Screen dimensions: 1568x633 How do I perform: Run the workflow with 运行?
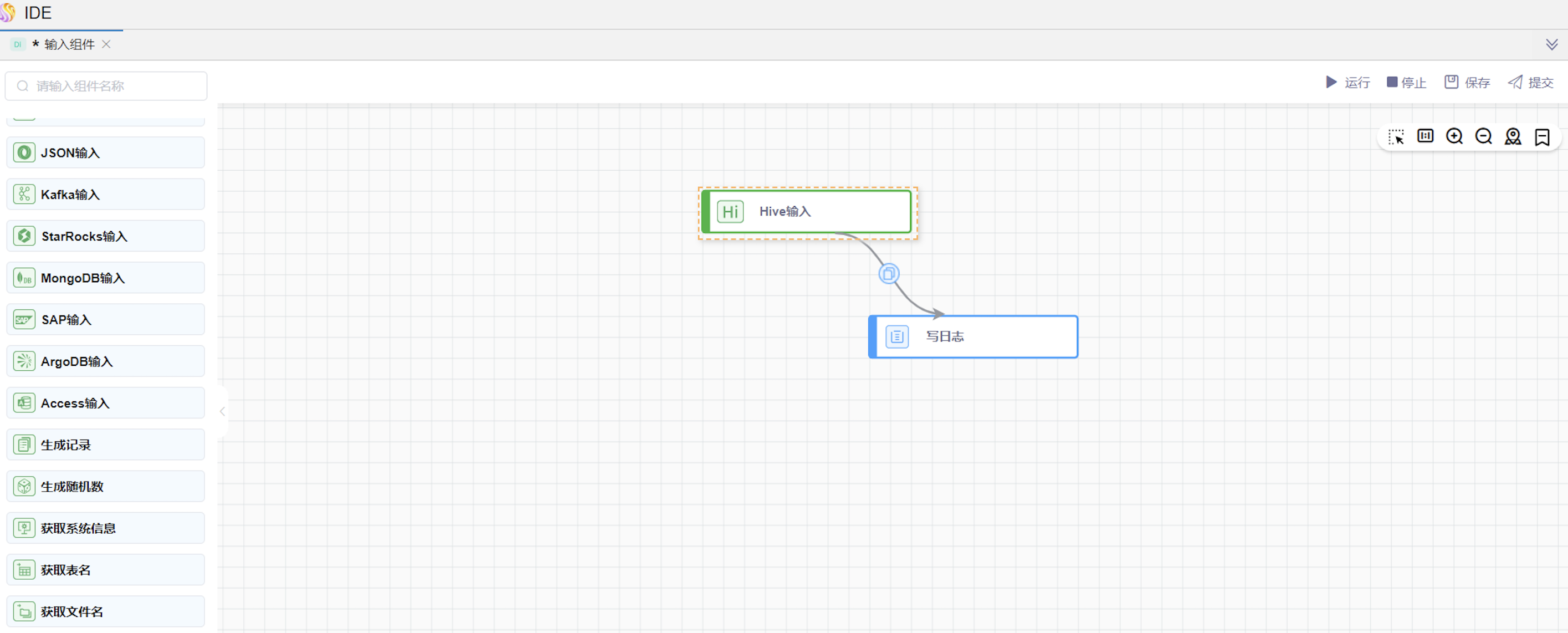(x=1347, y=82)
